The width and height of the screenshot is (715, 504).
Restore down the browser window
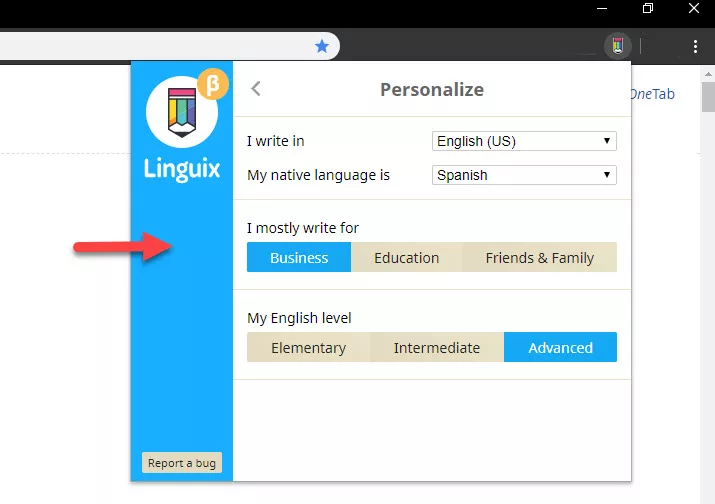648,9
